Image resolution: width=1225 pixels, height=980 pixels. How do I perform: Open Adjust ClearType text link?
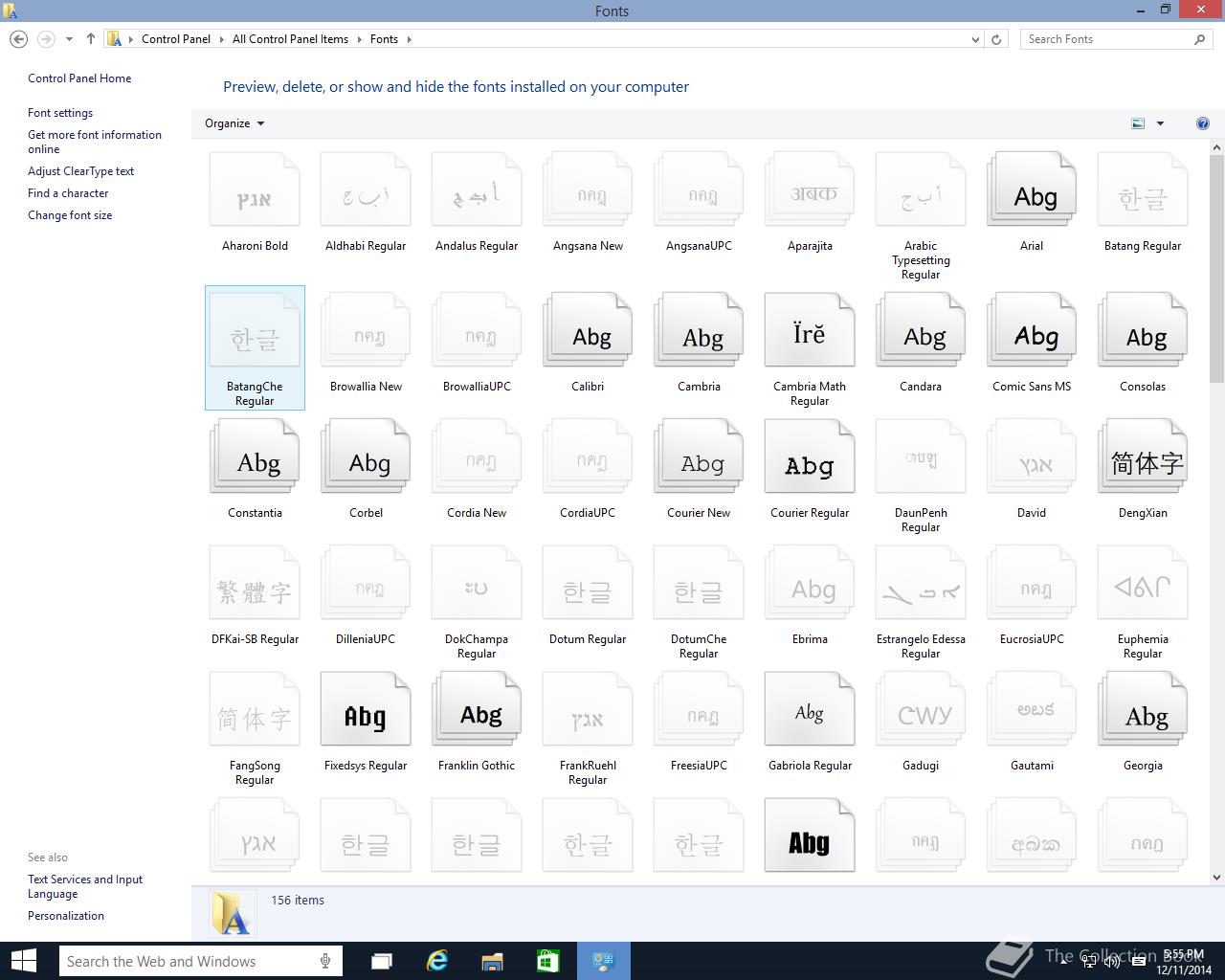[x=80, y=171]
